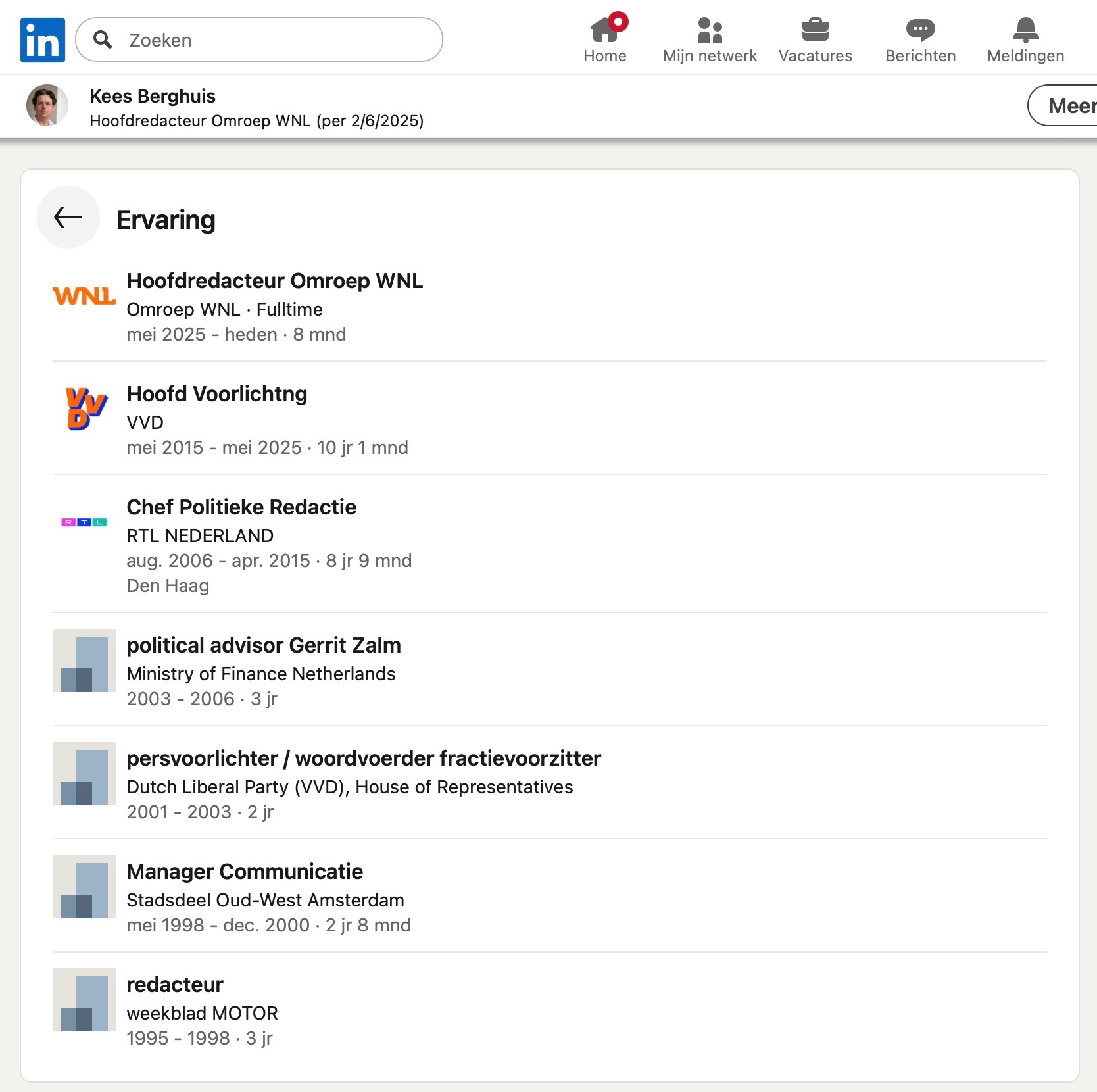Image resolution: width=1097 pixels, height=1092 pixels.
Task: Click Dutch Liberal Party placeholder logo
Action: coord(84,774)
